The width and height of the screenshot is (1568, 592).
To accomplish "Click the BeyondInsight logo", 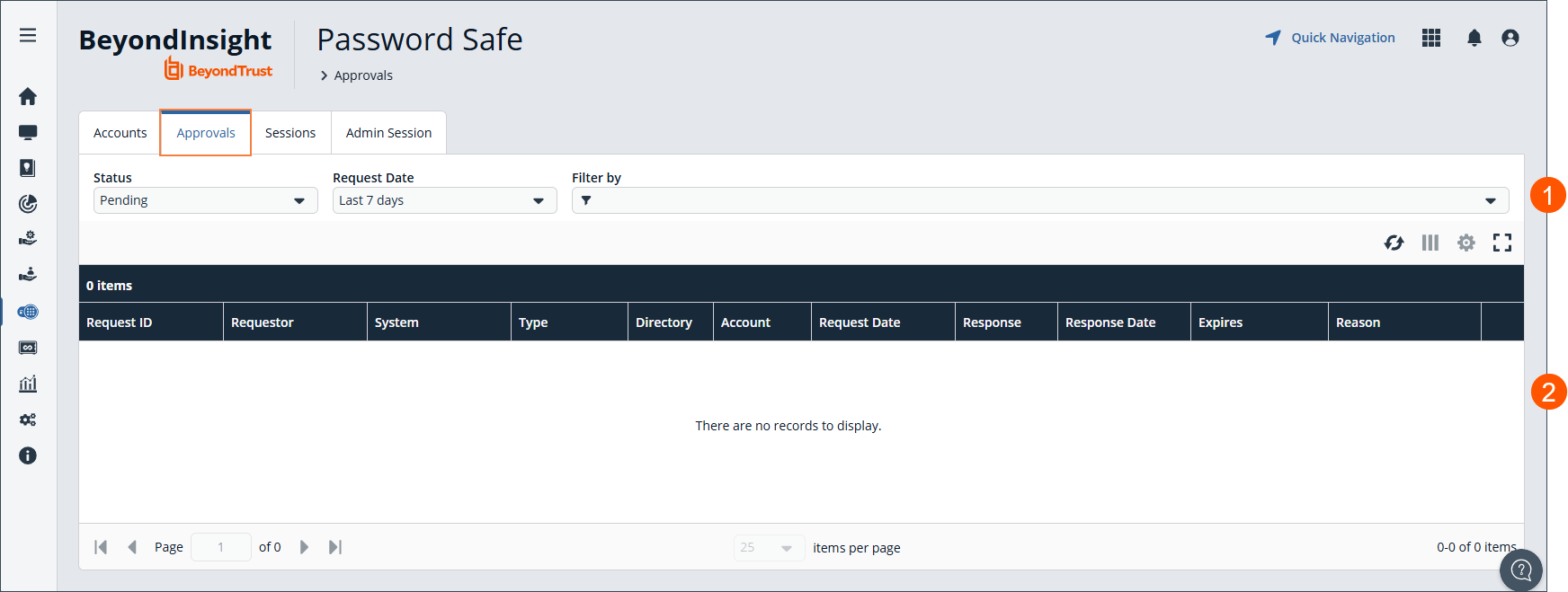I will click(175, 53).
